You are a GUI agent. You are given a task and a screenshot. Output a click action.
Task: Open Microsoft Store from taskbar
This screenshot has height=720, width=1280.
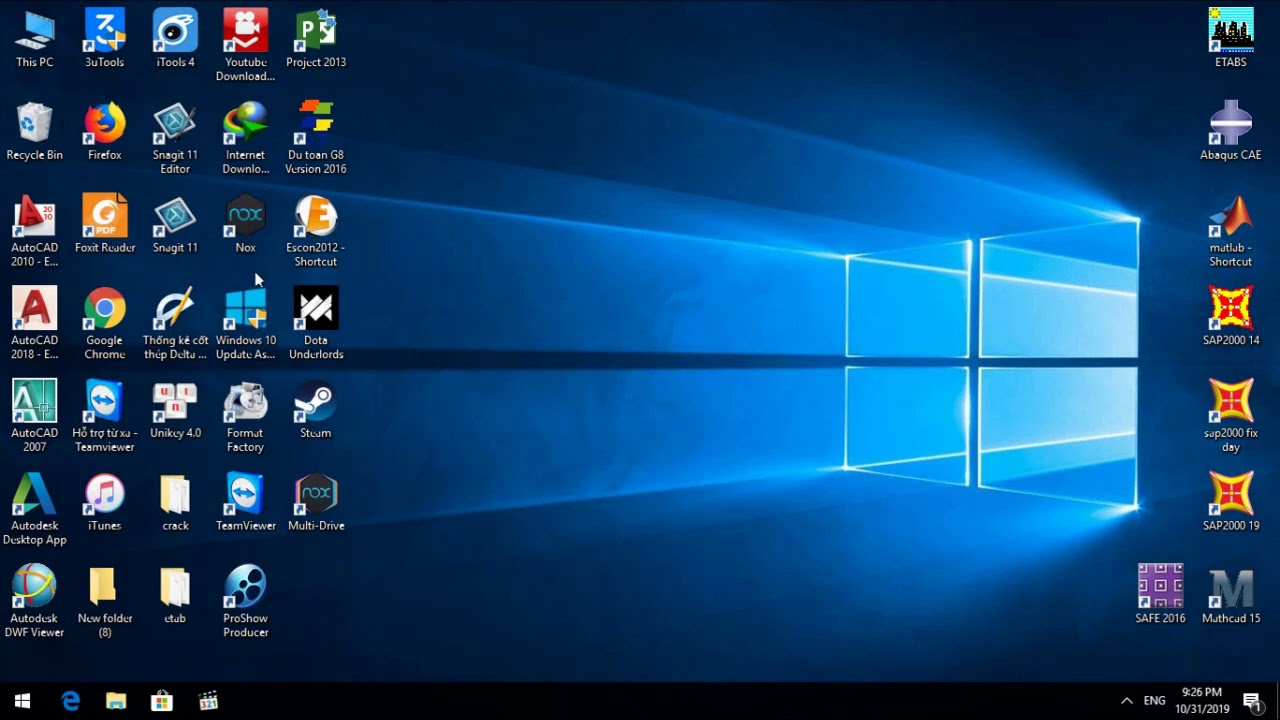[162, 701]
